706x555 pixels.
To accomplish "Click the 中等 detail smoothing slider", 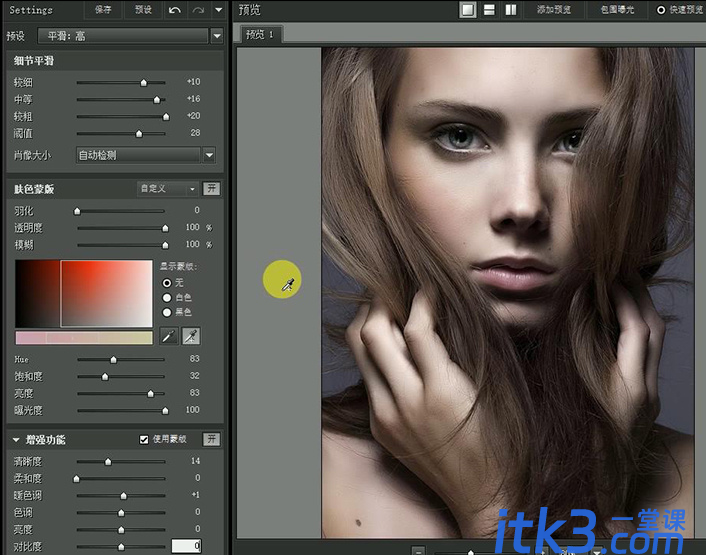I will [x=121, y=99].
